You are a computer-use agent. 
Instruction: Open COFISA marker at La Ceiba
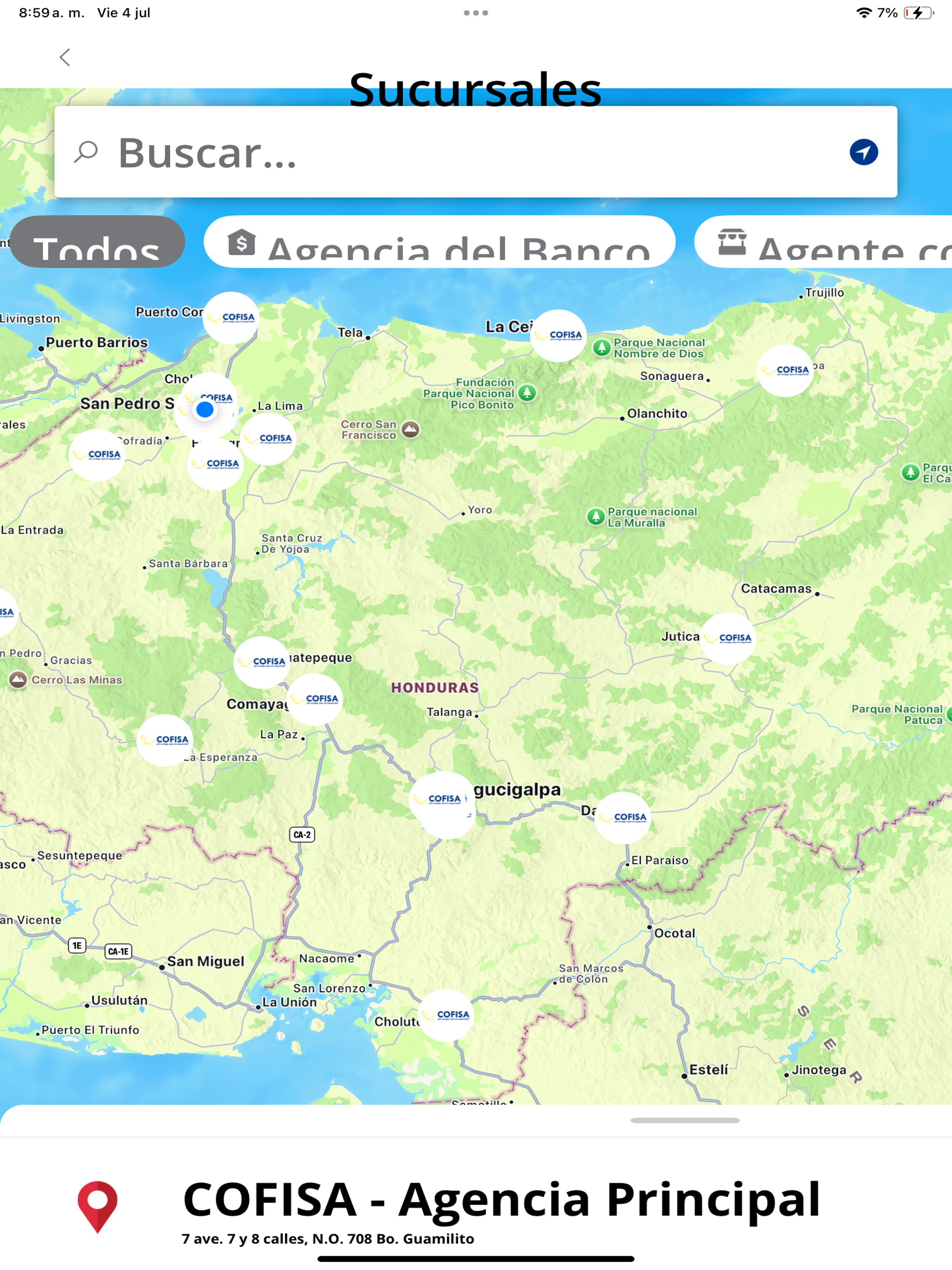(x=559, y=336)
